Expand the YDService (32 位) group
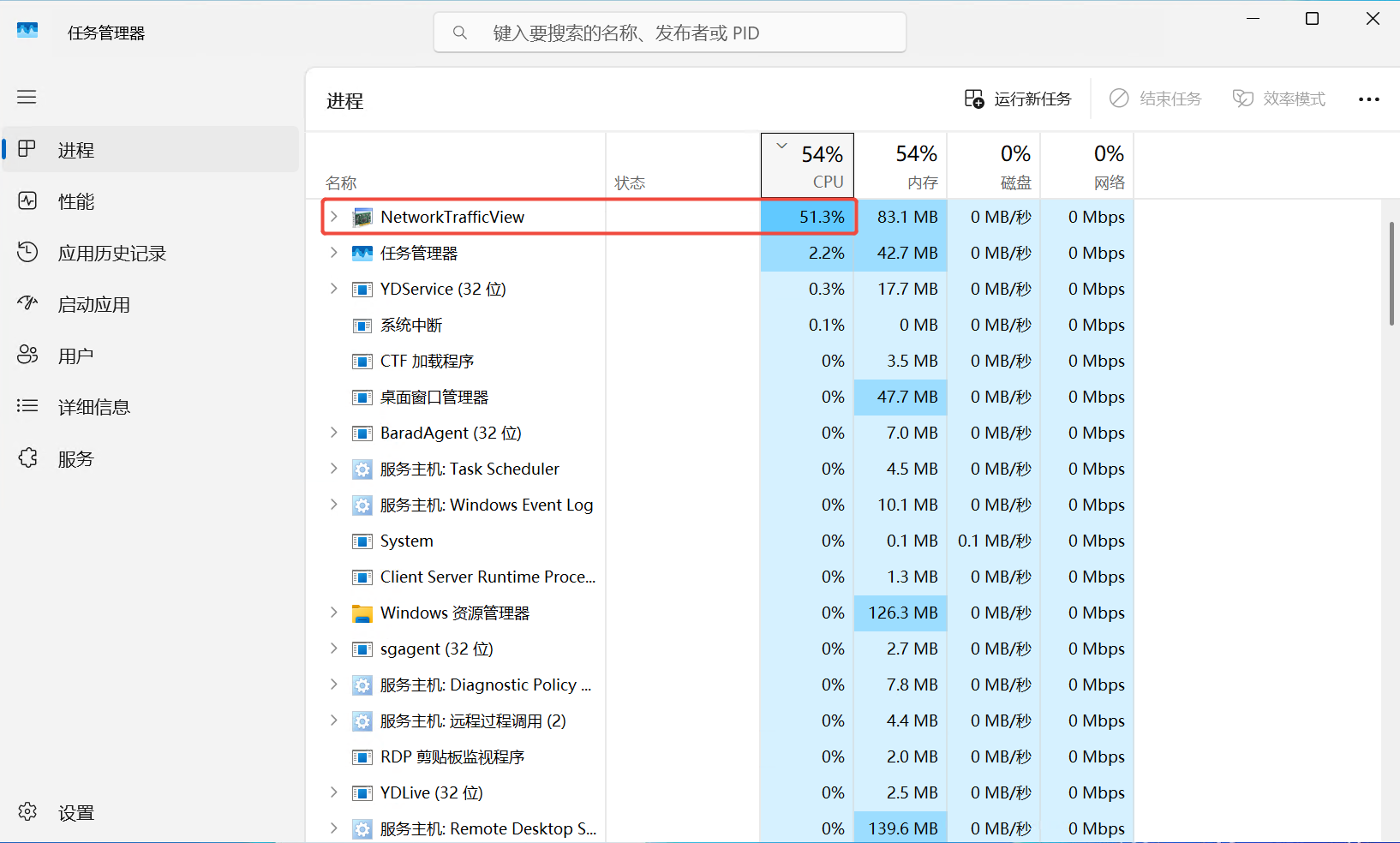 pyautogui.click(x=334, y=289)
